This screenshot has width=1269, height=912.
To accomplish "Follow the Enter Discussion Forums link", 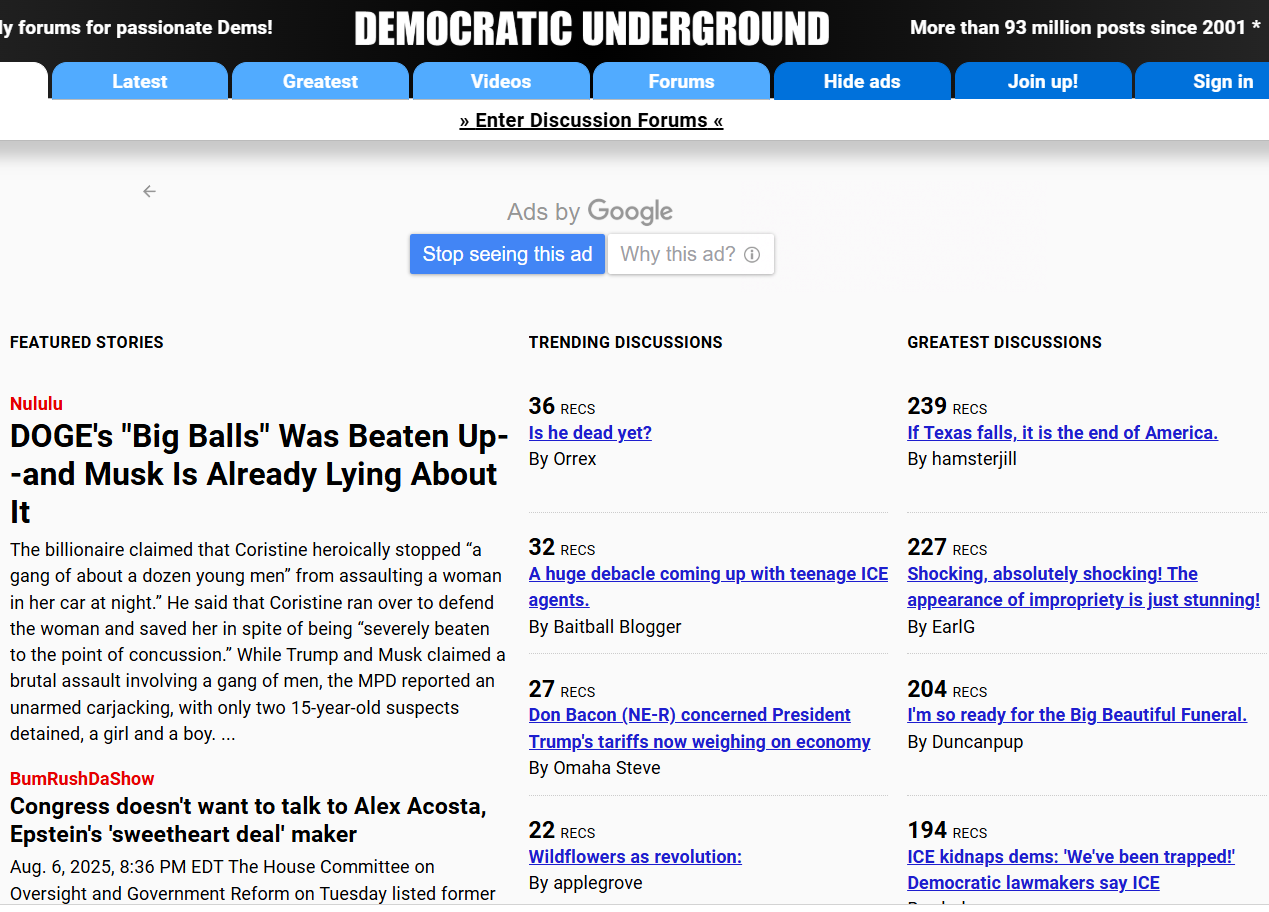I will click(591, 120).
